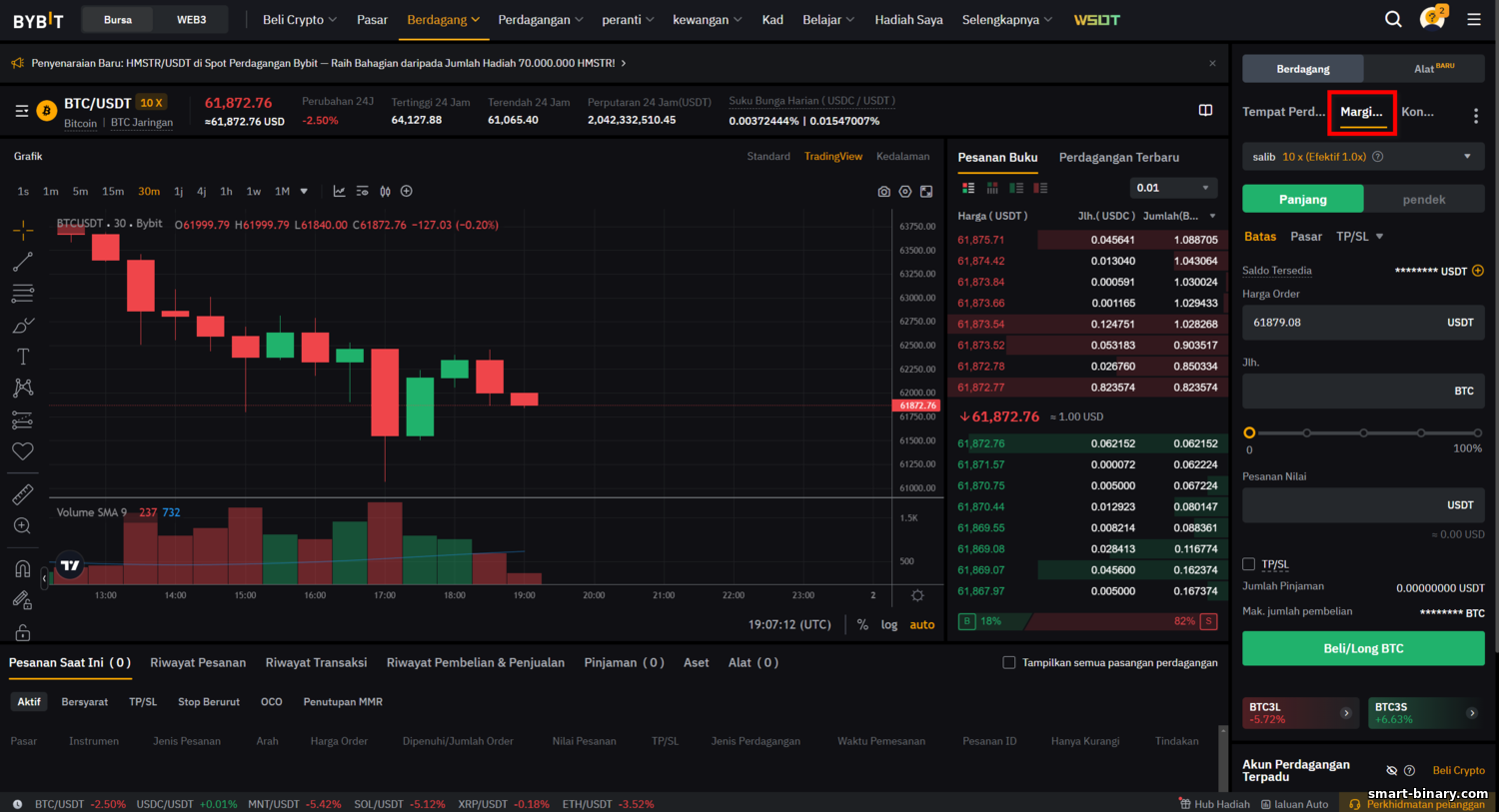Expand the peranti dropdown menu
This screenshot has width=1499, height=812.
(628, 19)
